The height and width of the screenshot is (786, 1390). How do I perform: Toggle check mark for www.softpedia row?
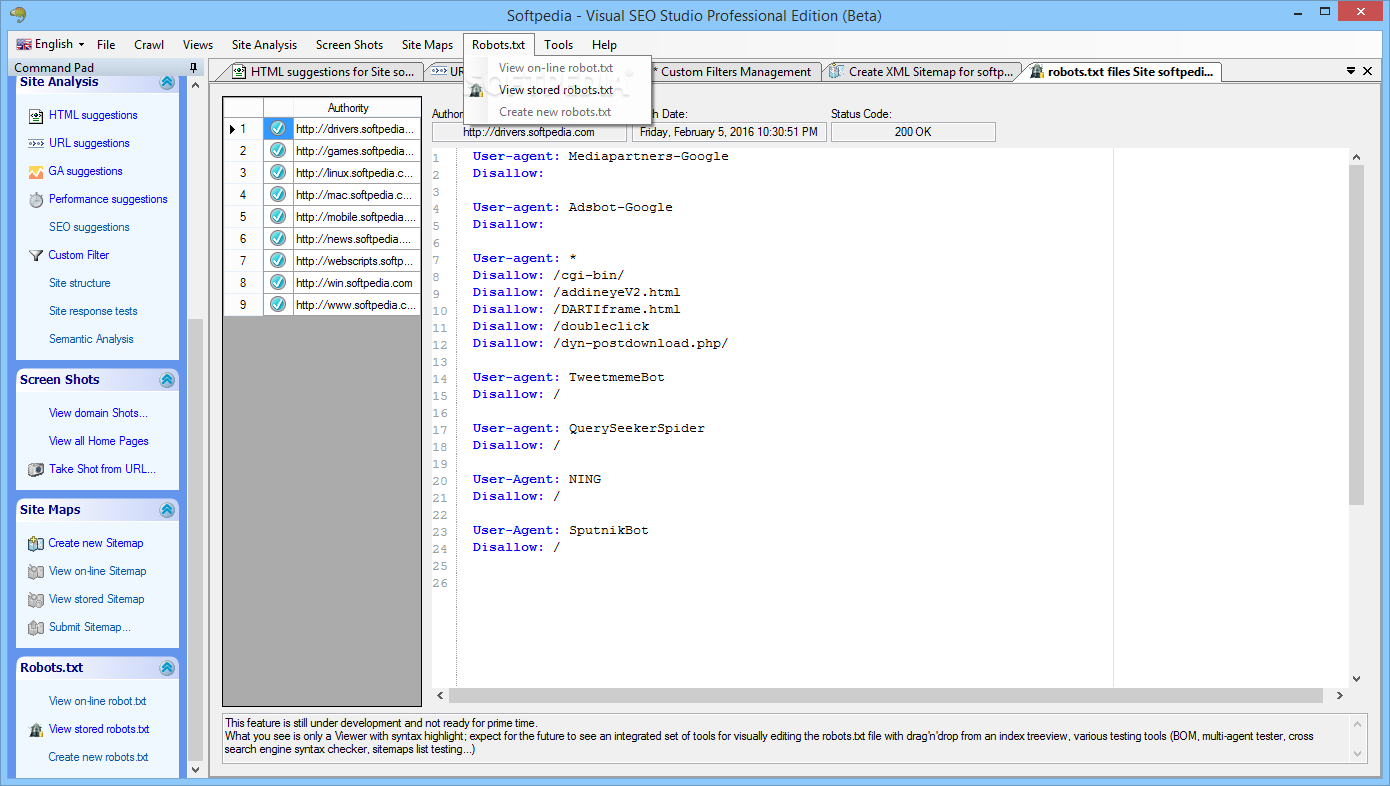(x=278, y=305)
